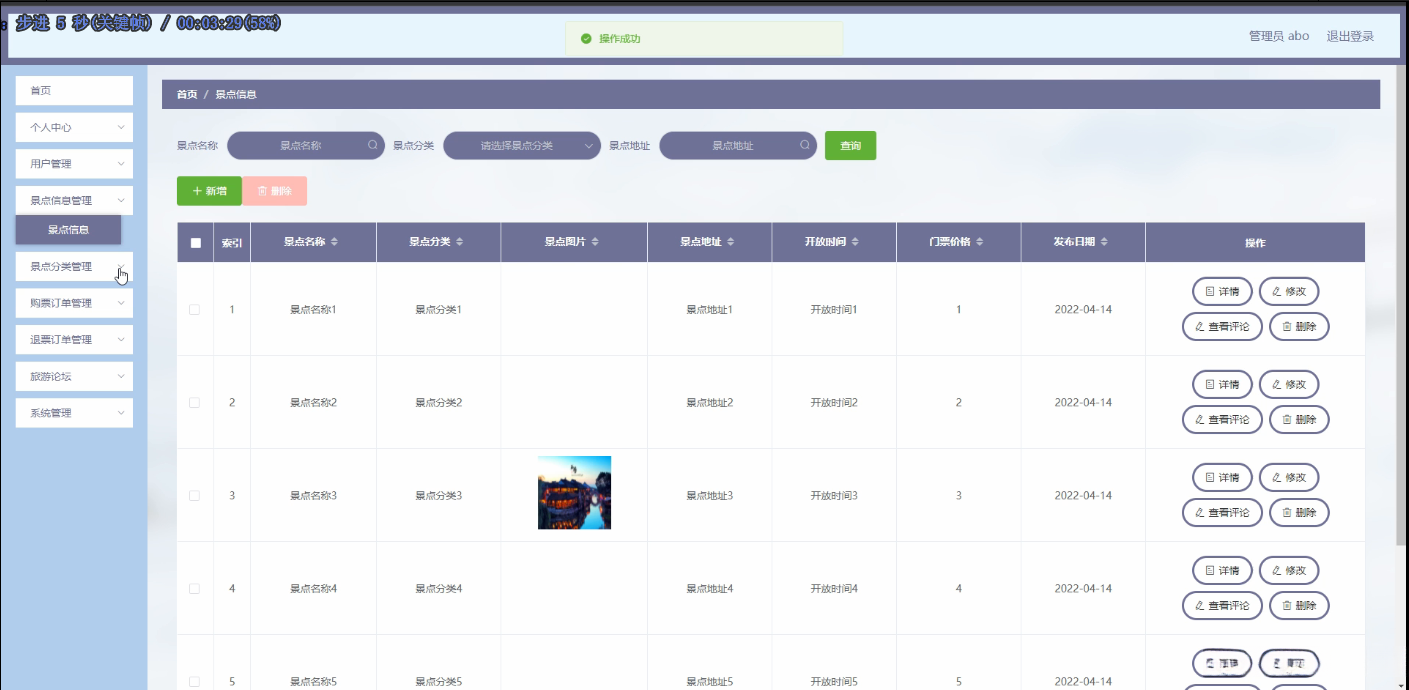This screenshot has width=1409, height=690.
Task: Check the checkbox for row 景点名称4
Action: coord(194,589)
